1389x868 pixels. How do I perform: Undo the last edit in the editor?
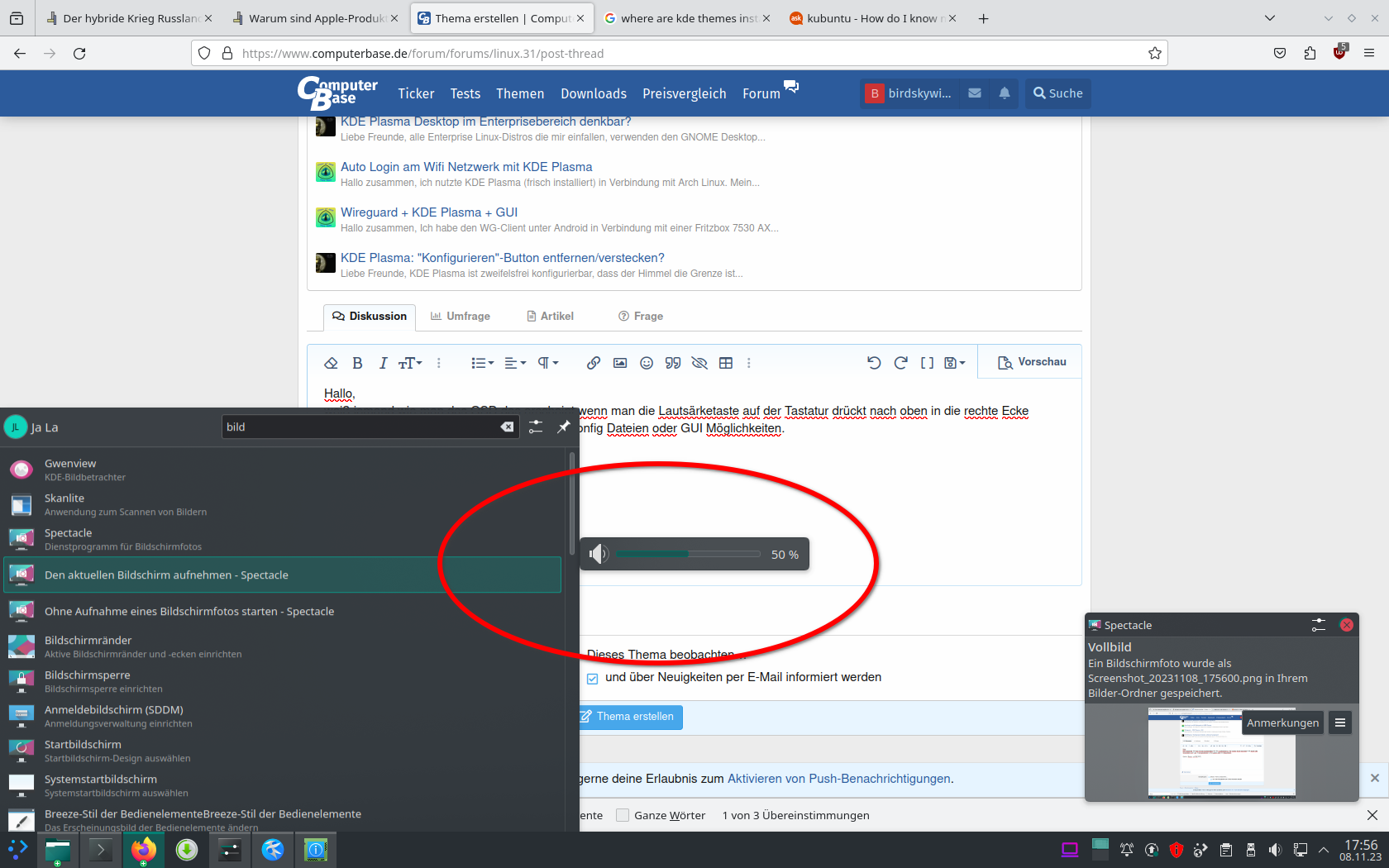[874, 363]
